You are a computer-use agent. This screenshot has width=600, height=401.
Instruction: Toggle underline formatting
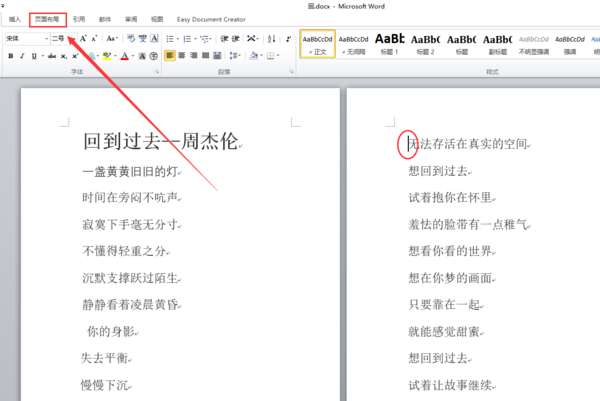pos(34,56)
